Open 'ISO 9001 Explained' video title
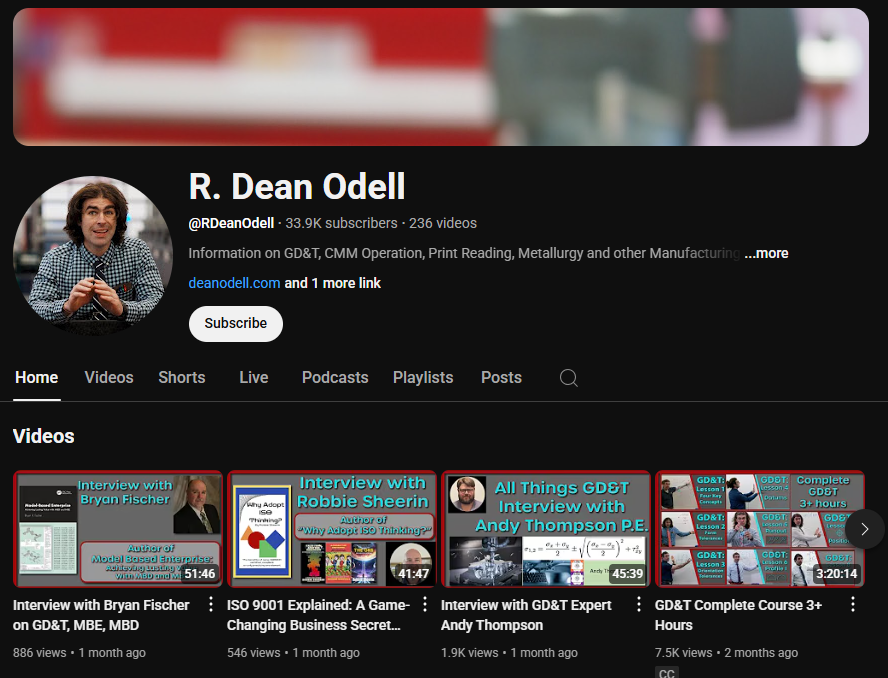Viewport: 888px width, 678px height. click(x=318, y=615)
